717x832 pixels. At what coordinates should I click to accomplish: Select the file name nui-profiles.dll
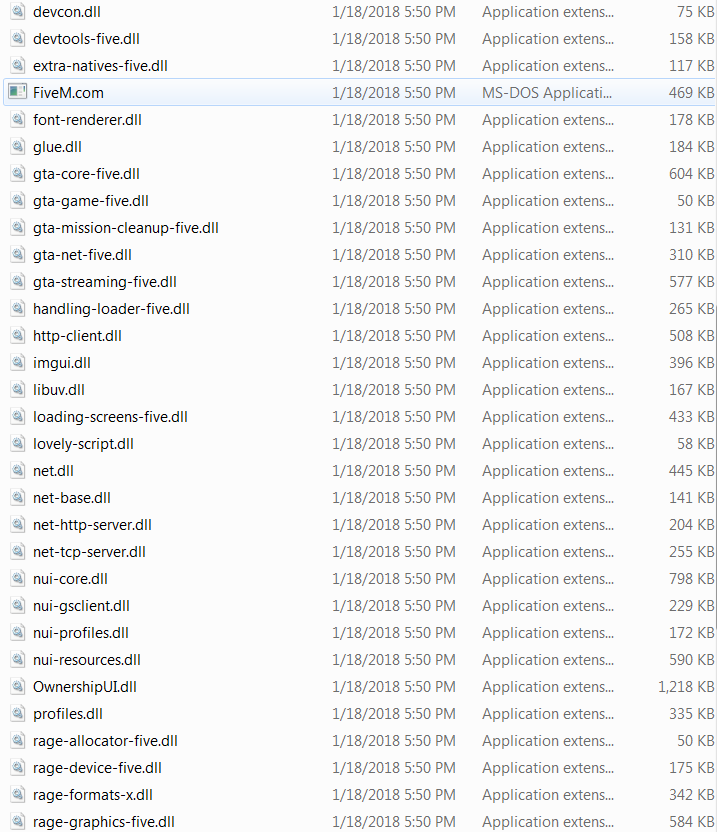(81, 634)
